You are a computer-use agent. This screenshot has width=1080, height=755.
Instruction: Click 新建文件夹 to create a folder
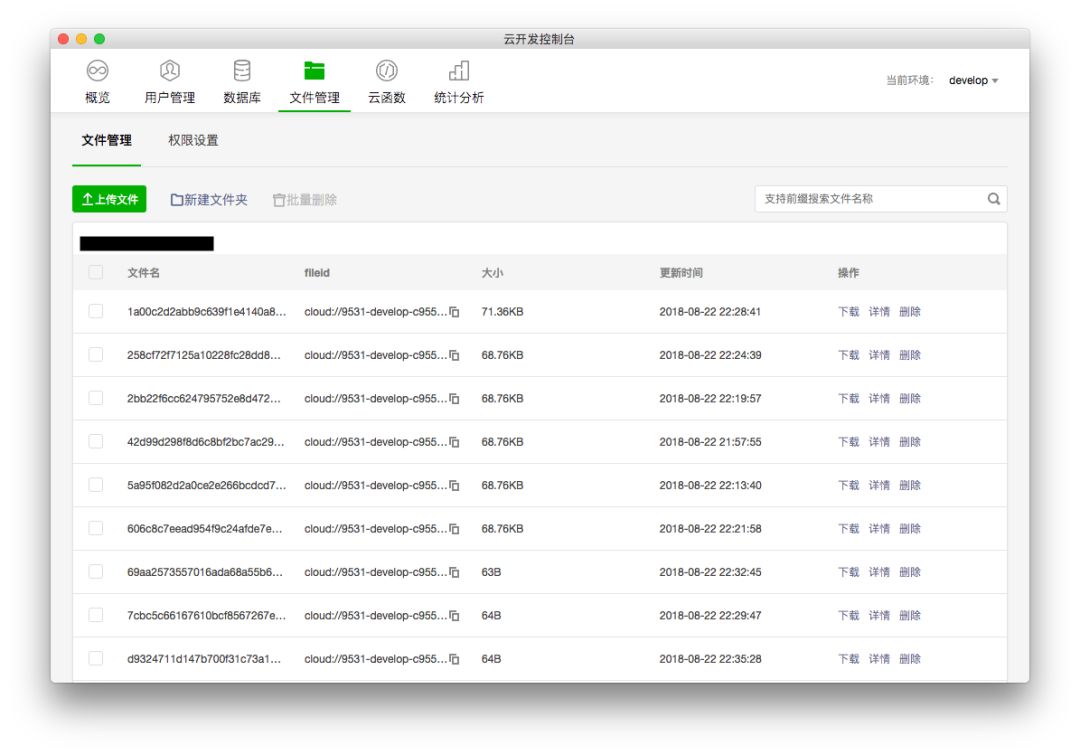(209, 200)
